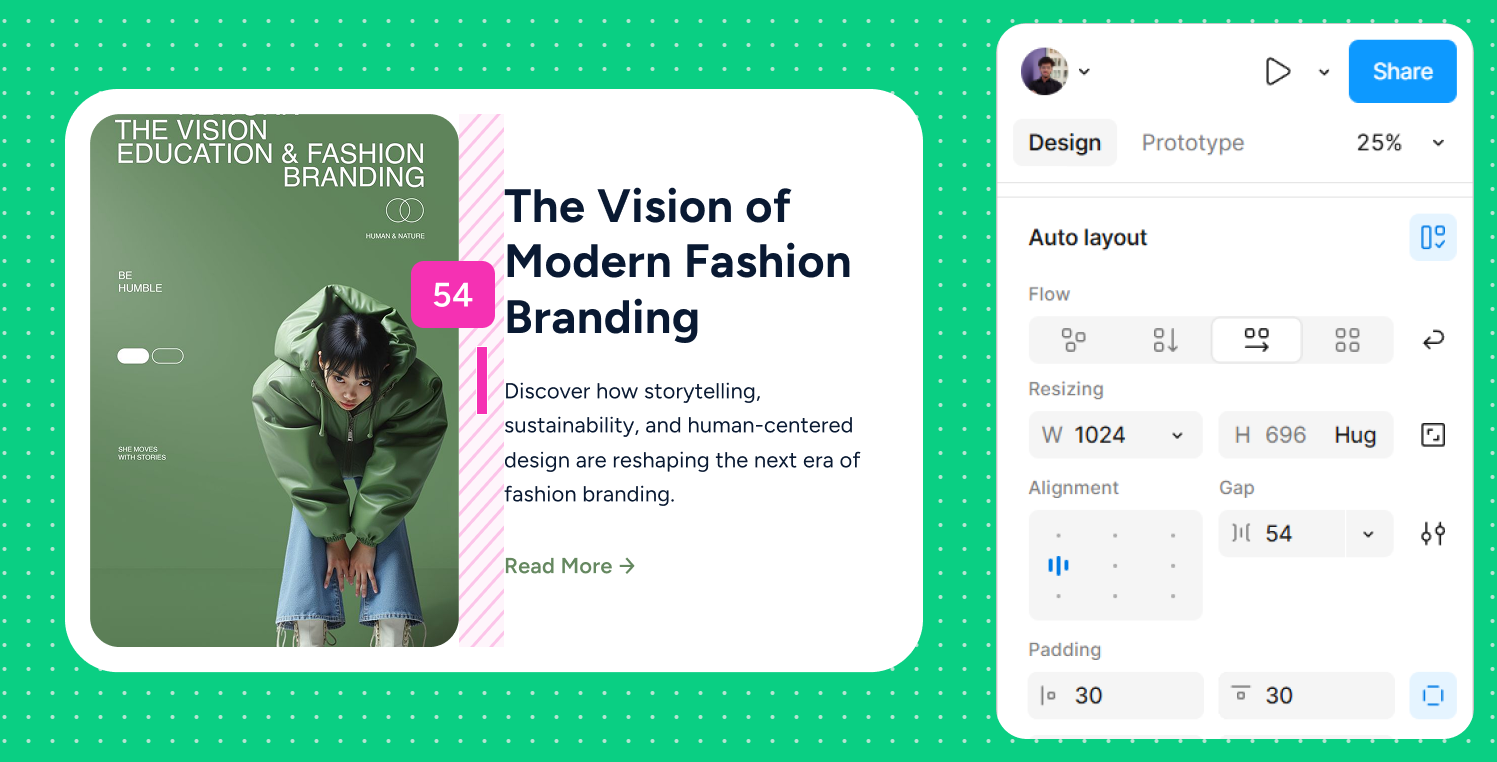This screenshot has height=762, width=1497.
Task: Click the resize to fit icon
Action: [1432, 435]
